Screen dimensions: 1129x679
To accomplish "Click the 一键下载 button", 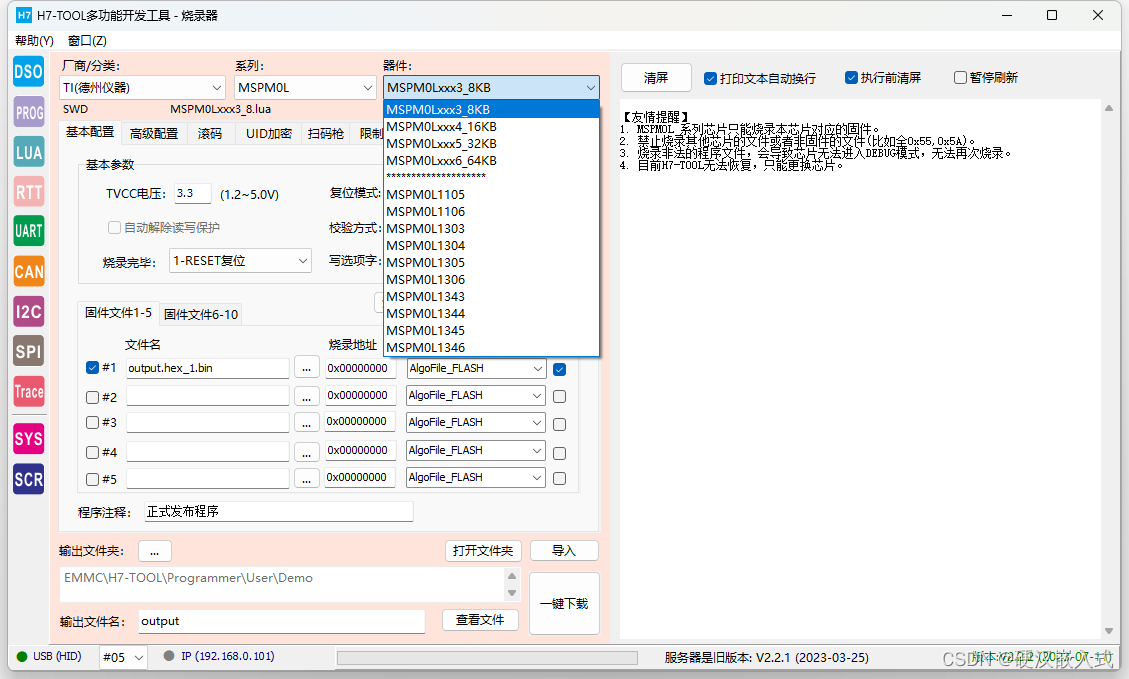I will pos(564,603).
